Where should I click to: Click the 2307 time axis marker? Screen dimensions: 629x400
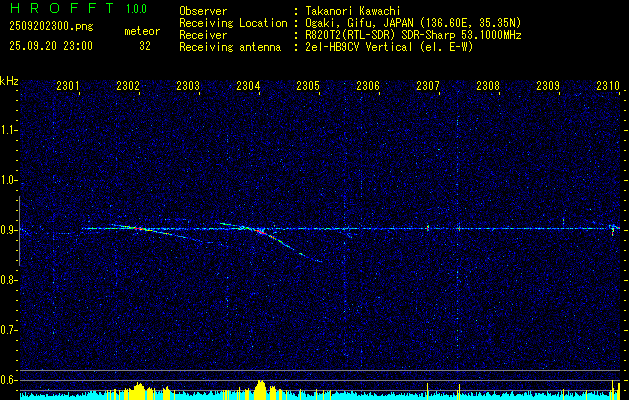(x=428, y=85)
